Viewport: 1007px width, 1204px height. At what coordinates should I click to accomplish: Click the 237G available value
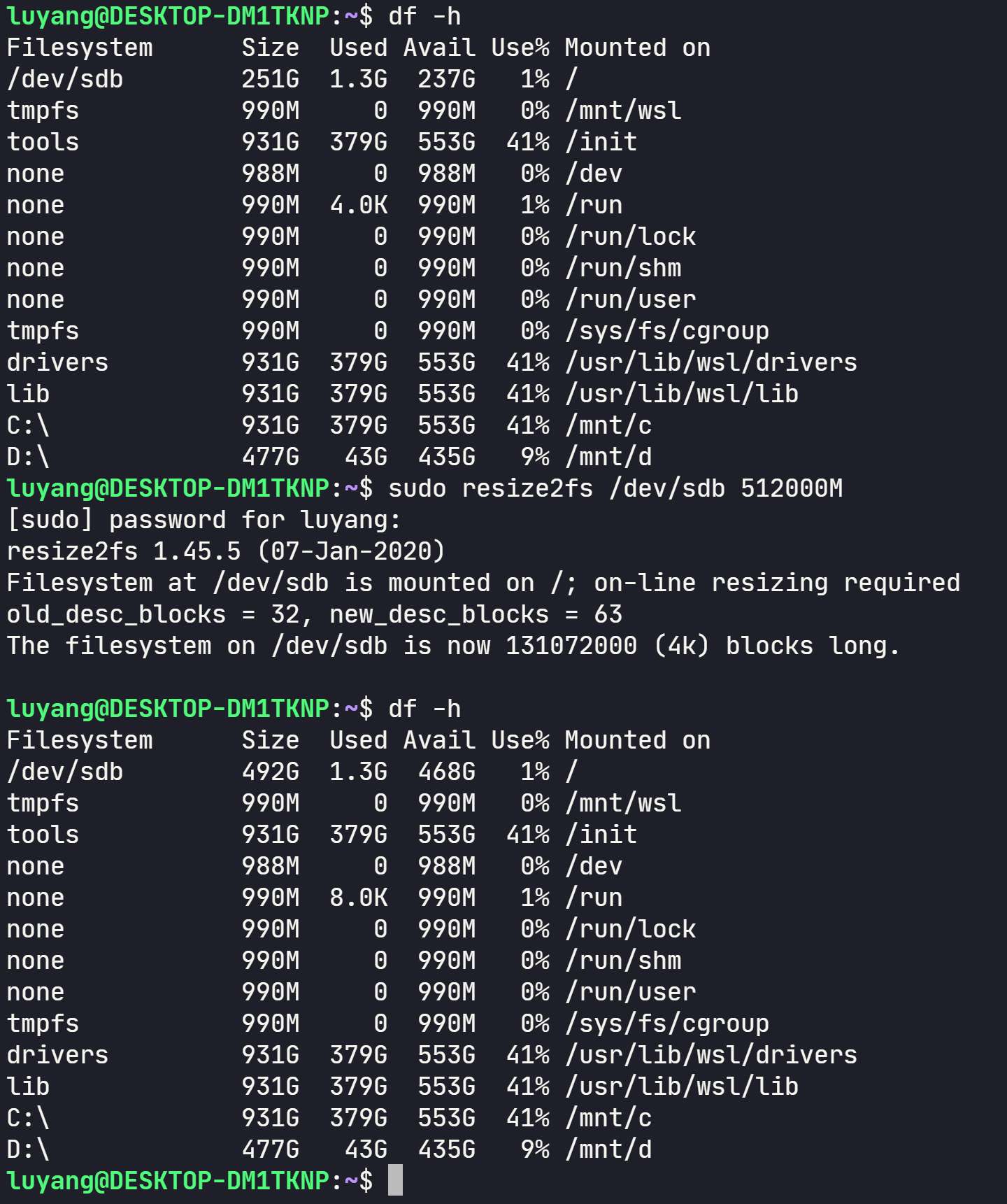pos(447,79)
